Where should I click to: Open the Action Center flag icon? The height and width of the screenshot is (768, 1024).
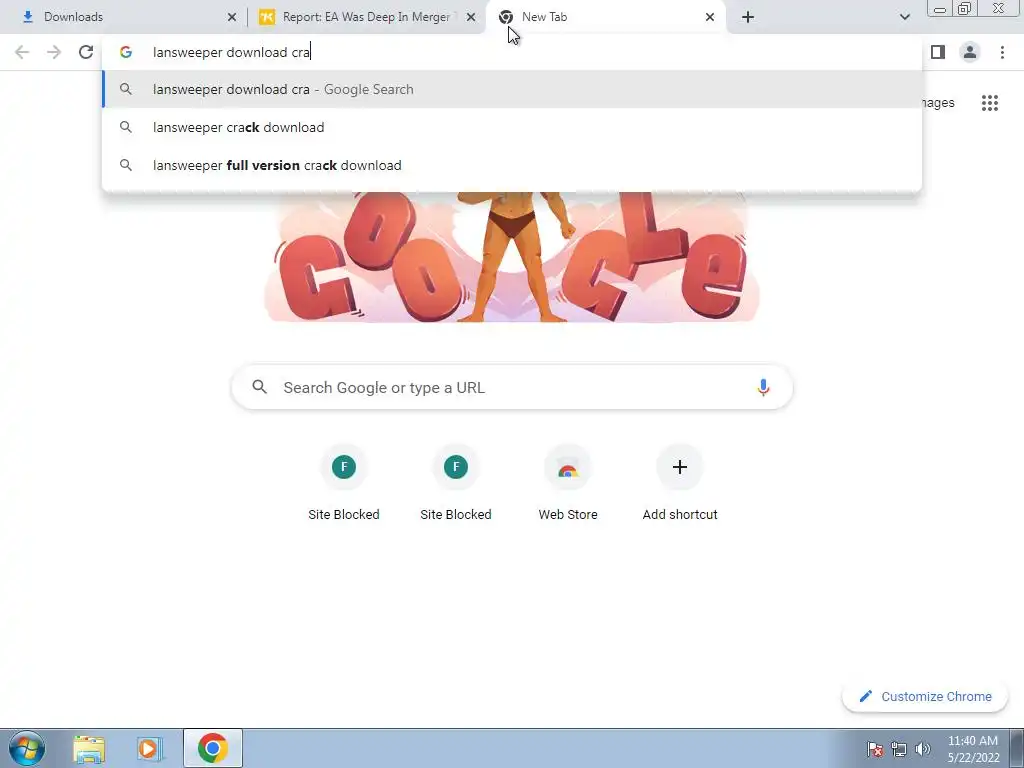[x=874, y=749]
